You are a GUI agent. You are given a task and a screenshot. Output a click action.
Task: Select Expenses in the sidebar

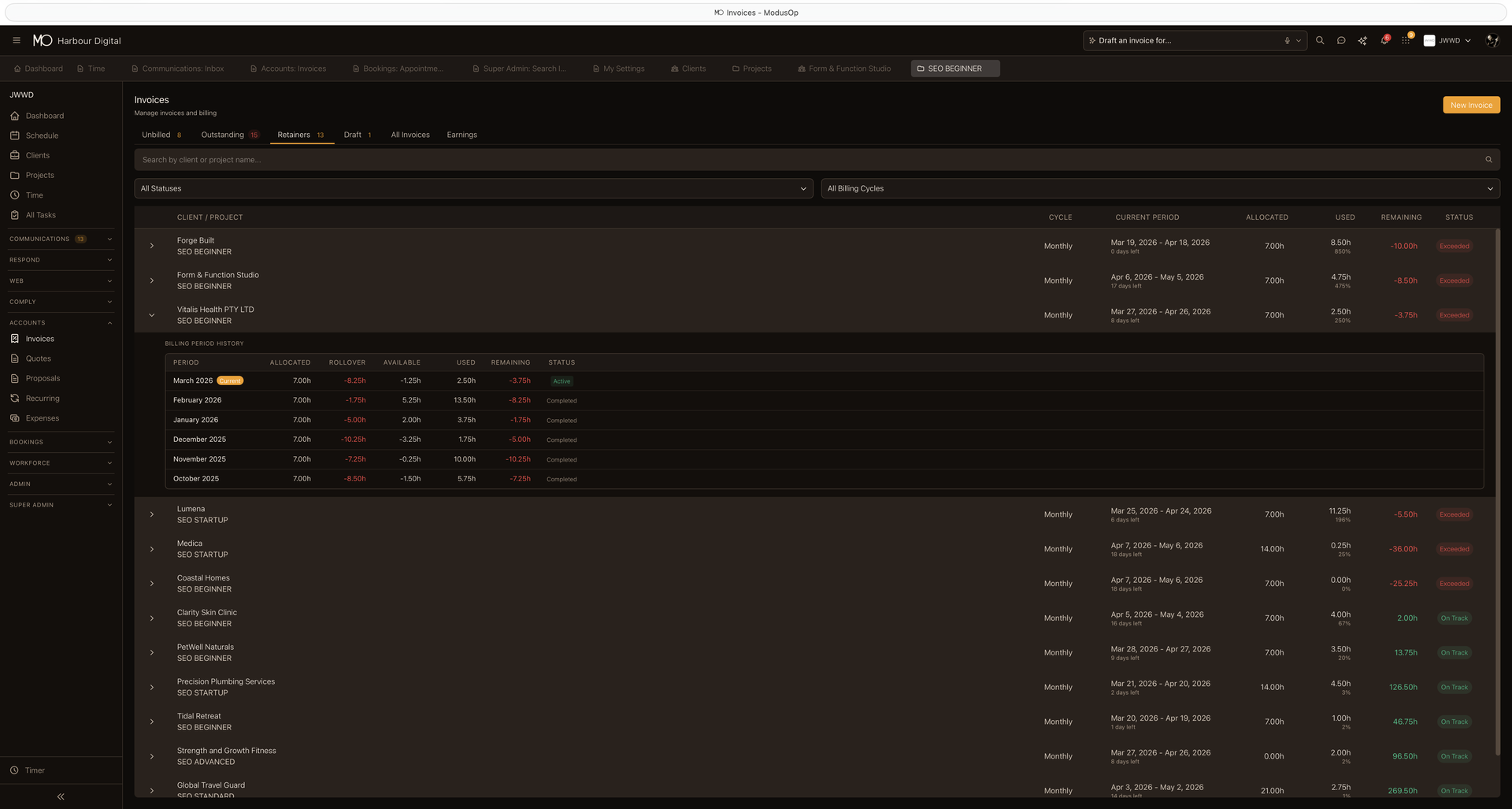(41, 418)
